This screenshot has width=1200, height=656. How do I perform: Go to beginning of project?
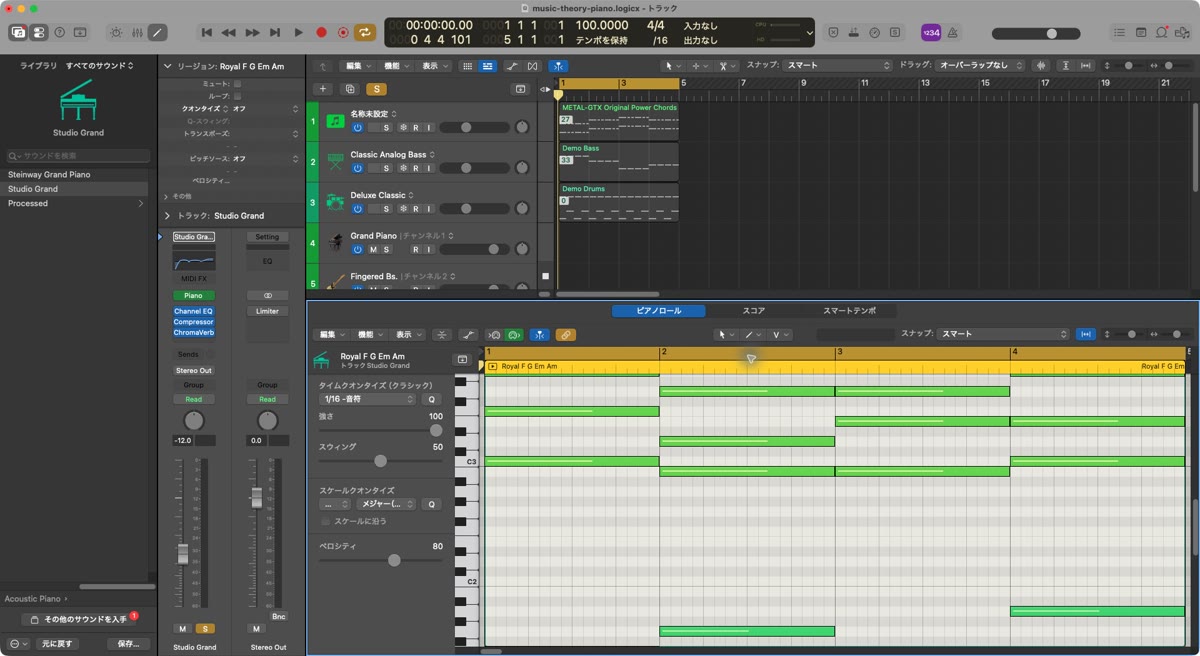tap(207, 32)
